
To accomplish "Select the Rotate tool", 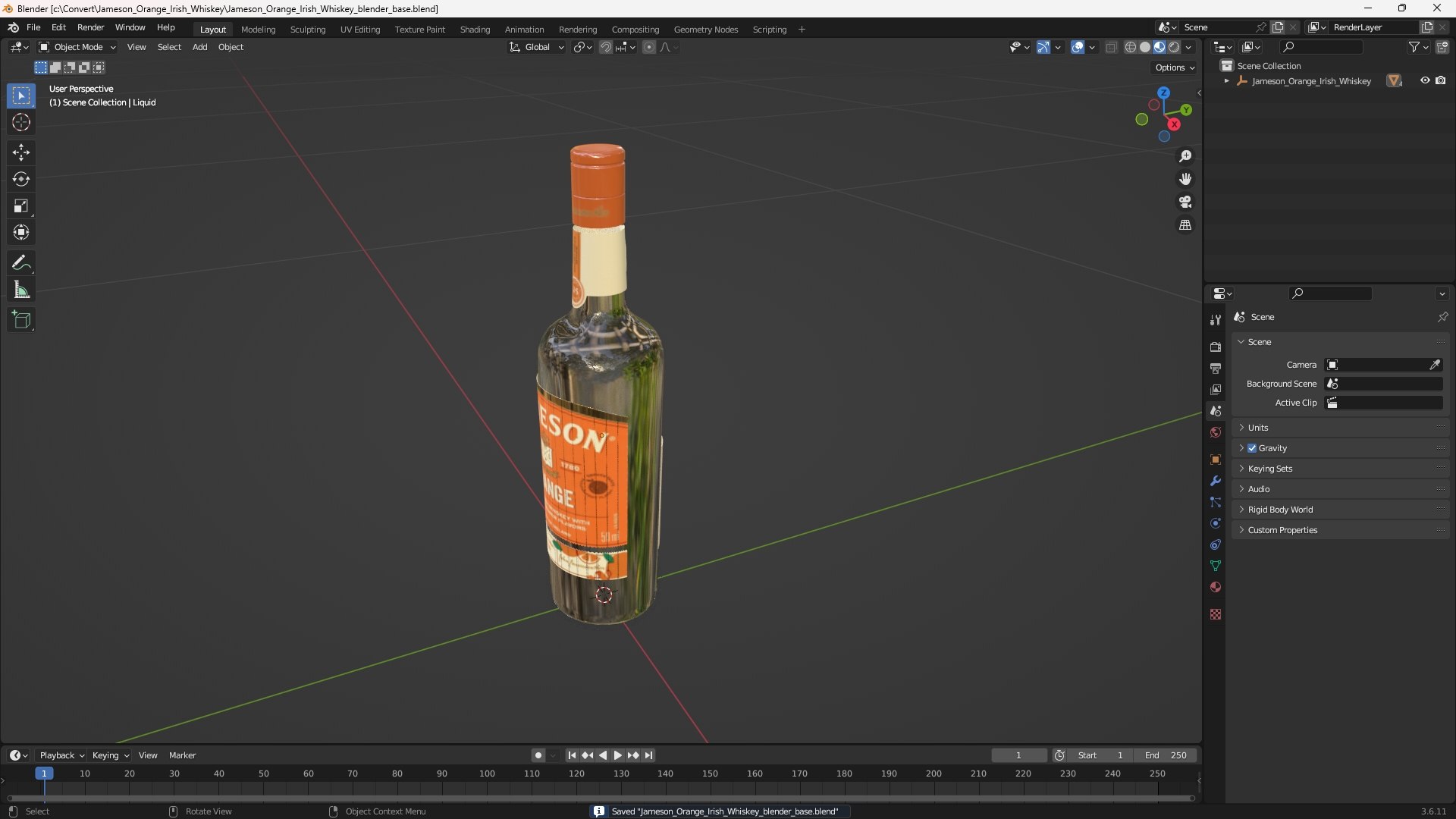I will click(21, 179).
